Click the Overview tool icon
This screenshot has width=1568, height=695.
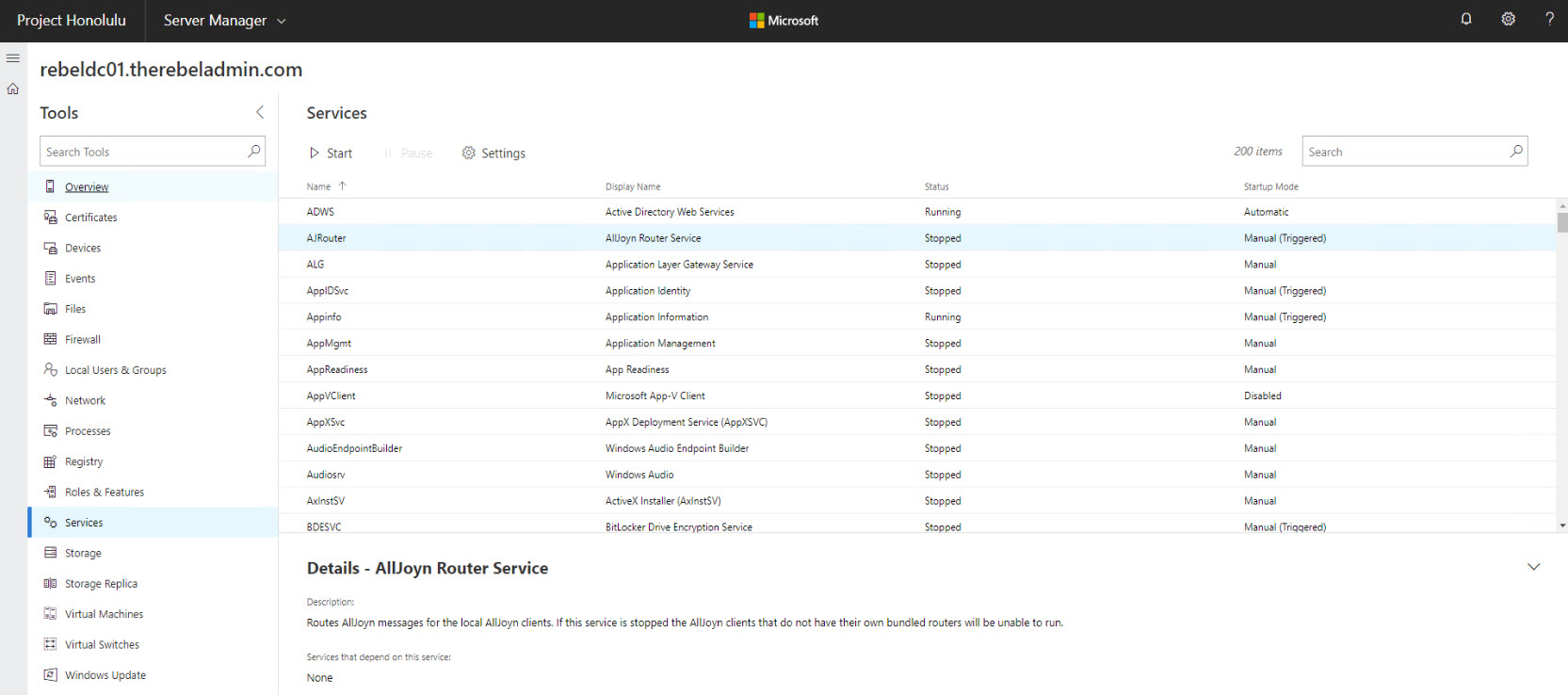(50, 186)
